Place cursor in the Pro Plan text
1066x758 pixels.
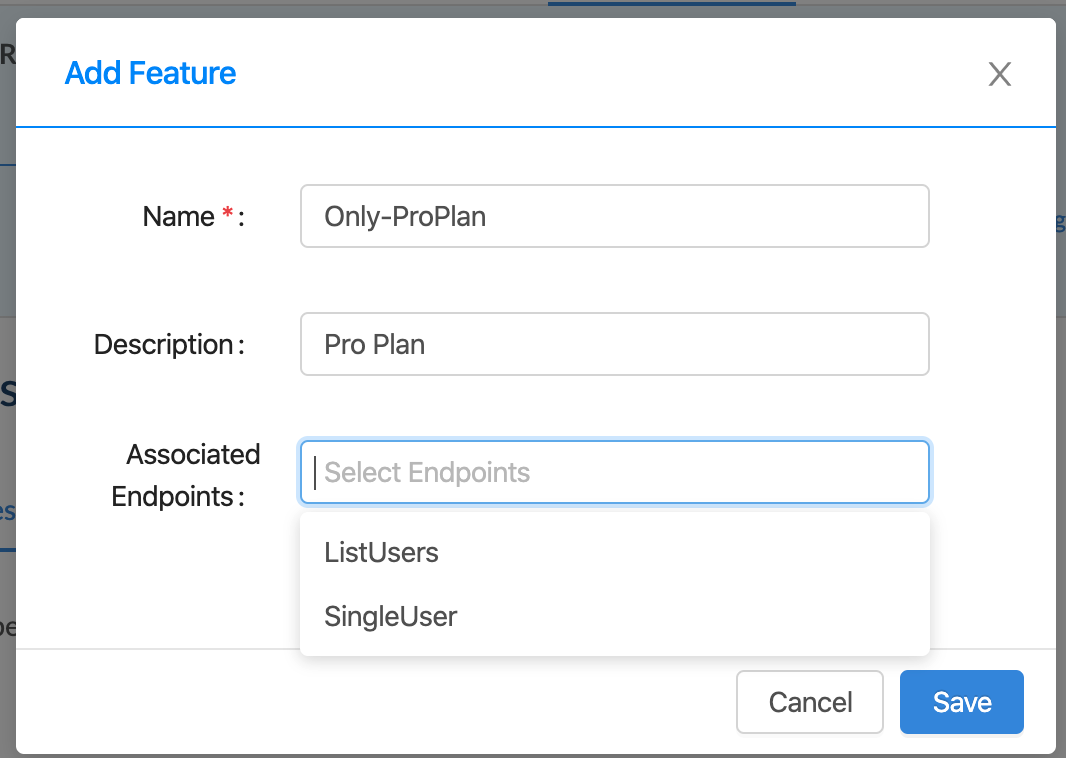375,345
